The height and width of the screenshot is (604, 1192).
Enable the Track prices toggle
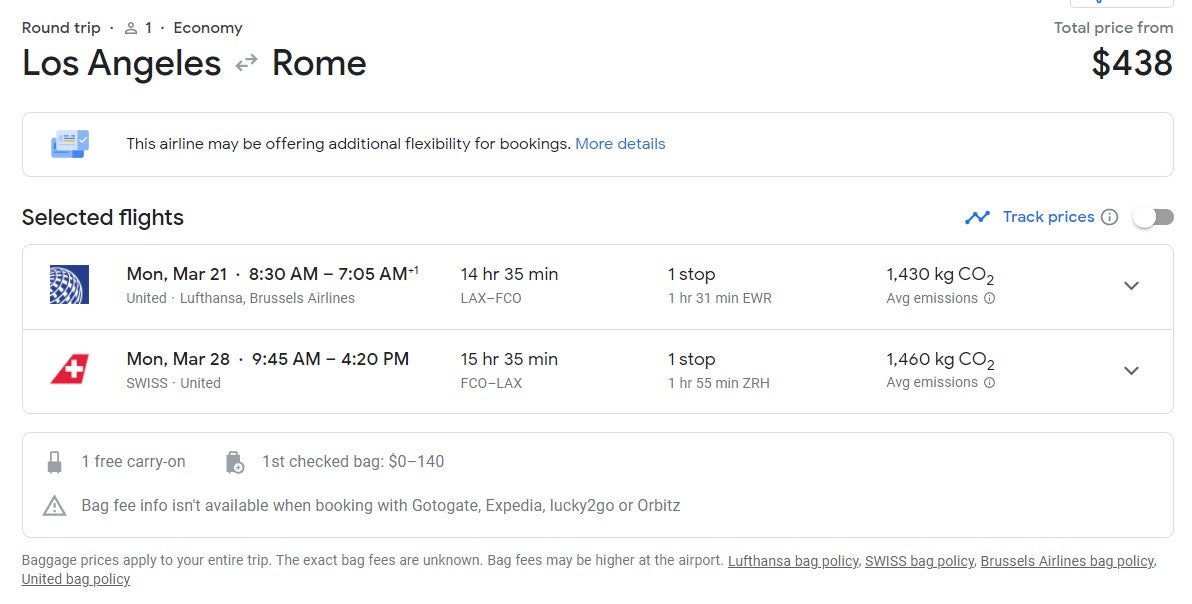tap(1152, 216)
